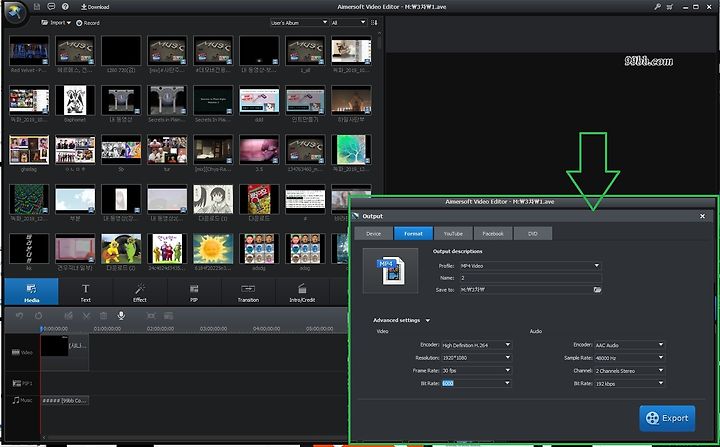Click the shopping cart purchase icon
Screen dimensions: 720x447
pyautogui.click(x=670, y=7)
